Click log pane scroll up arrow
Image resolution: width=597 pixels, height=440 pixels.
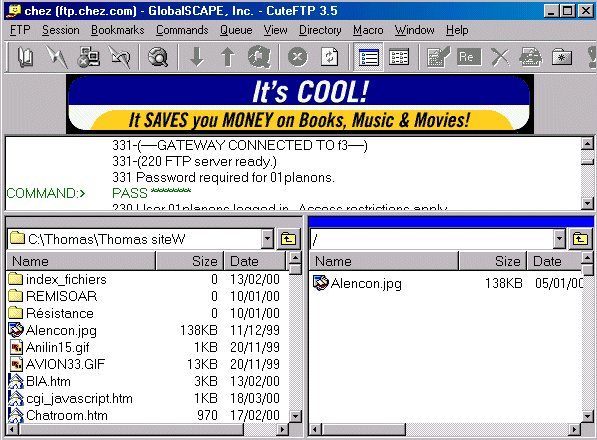point(587,144)
